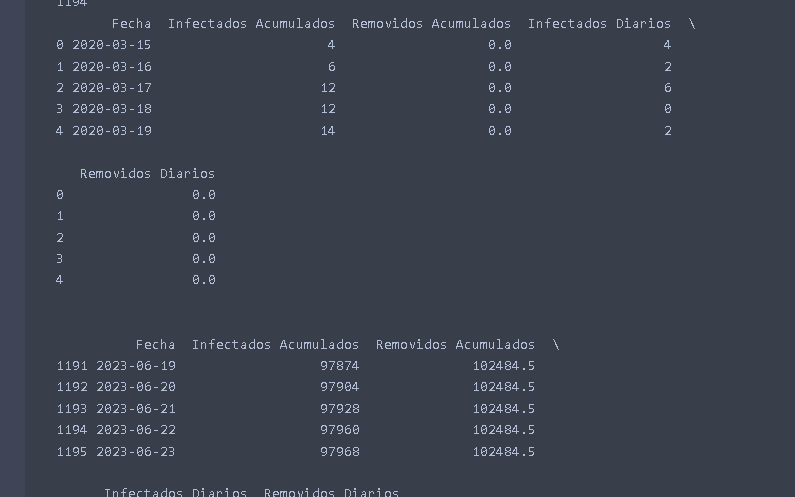
Task: Click the 2023-06-21 date entry
Action: [136, 409]
